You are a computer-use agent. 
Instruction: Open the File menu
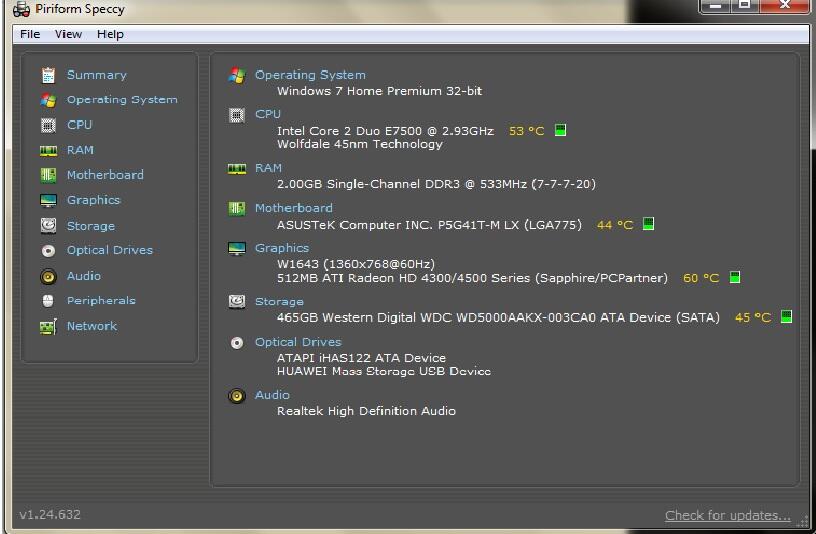[30, 34]
